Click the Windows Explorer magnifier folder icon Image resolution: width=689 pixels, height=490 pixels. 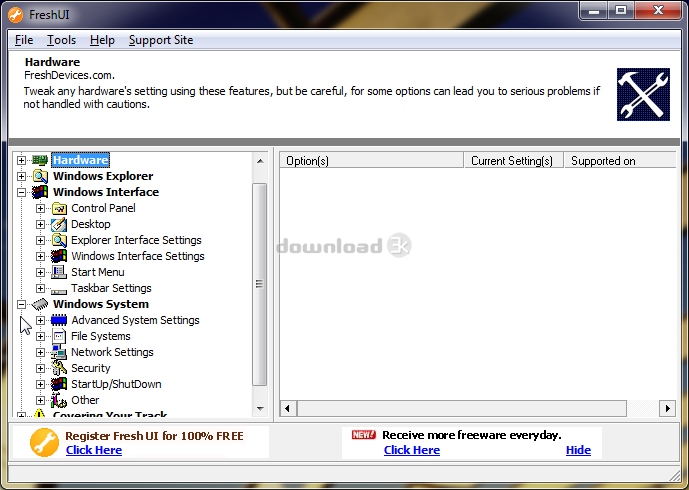click(40, 176)
